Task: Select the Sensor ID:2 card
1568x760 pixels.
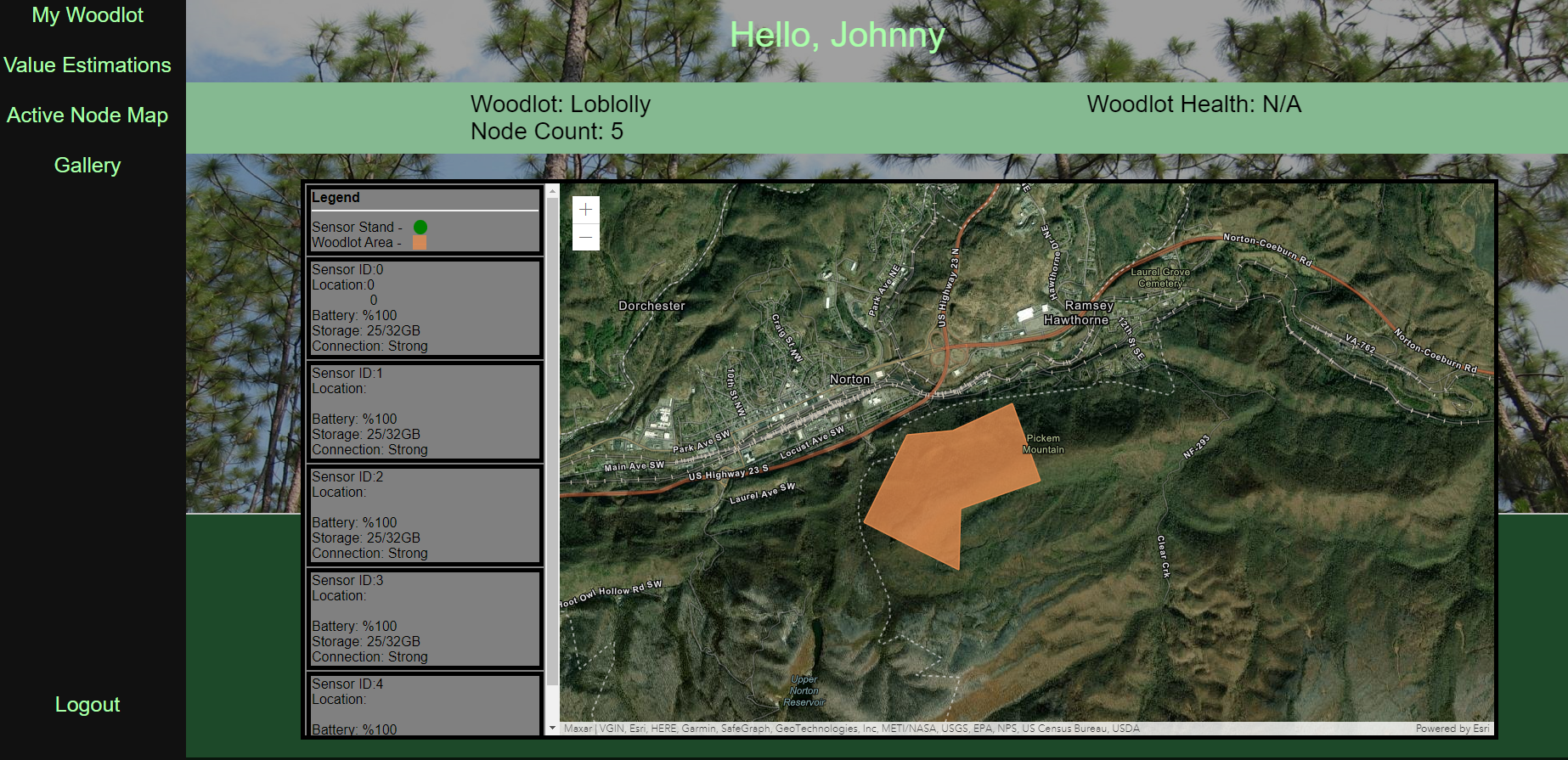Action: click(424, 515)
